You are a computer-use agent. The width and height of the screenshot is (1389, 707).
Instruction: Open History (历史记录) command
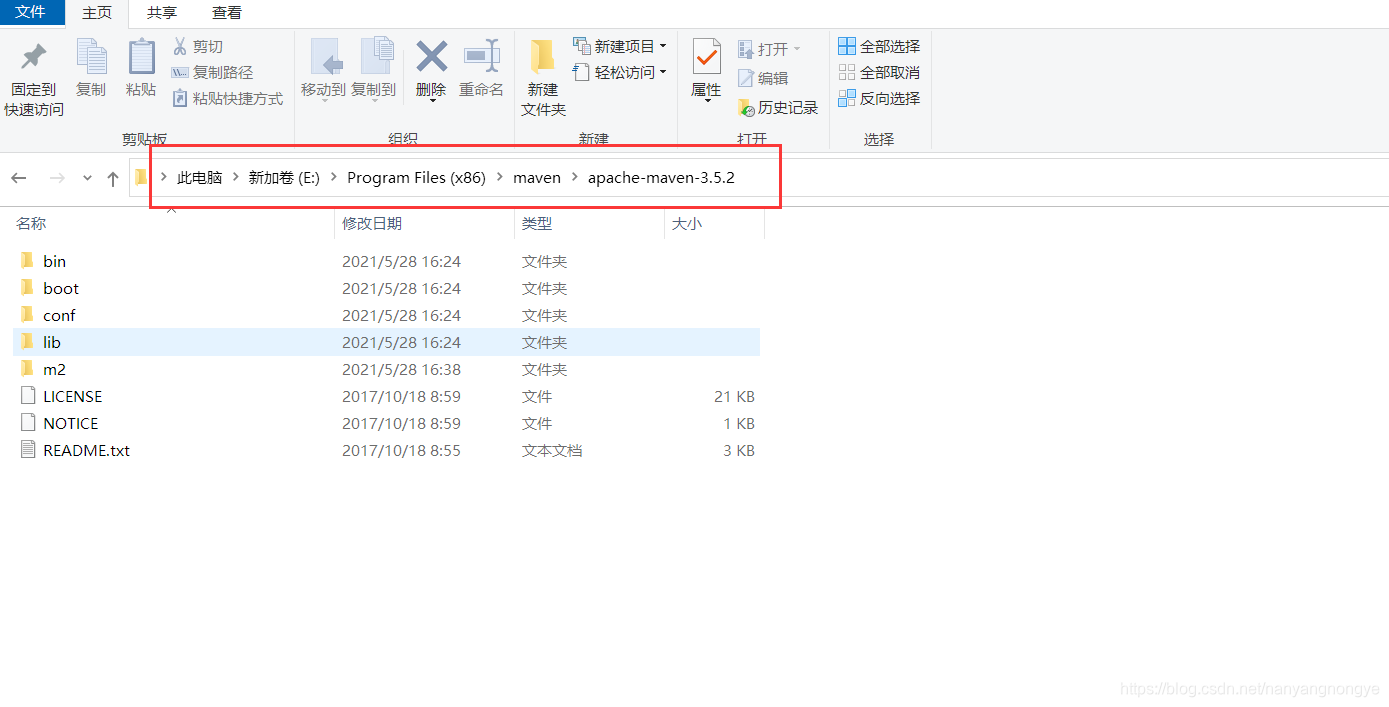coord(778,107)
